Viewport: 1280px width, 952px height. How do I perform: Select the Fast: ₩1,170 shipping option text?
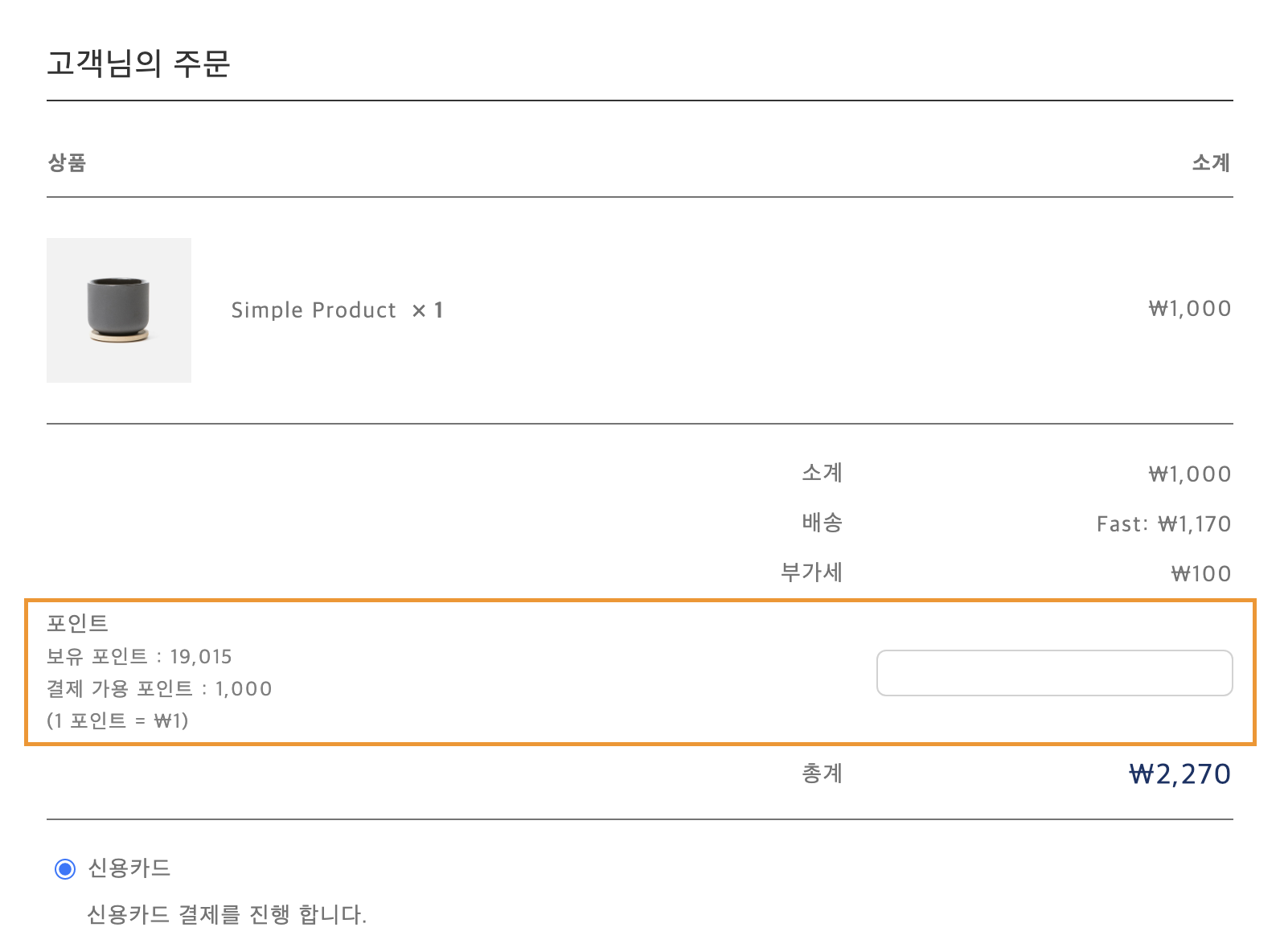tap(1163, 524)
